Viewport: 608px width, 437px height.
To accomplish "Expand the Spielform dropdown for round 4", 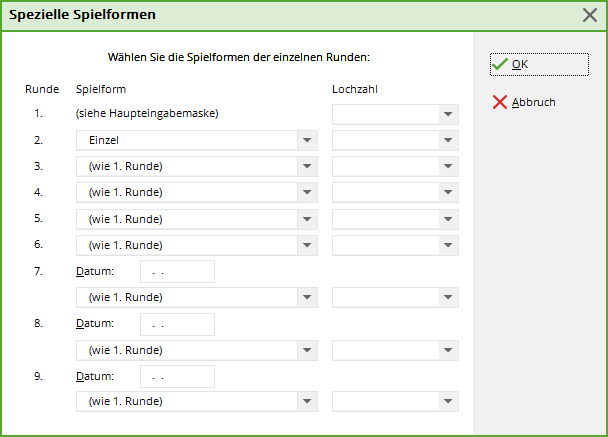I will pyautogui.click(x=306, y=193).
